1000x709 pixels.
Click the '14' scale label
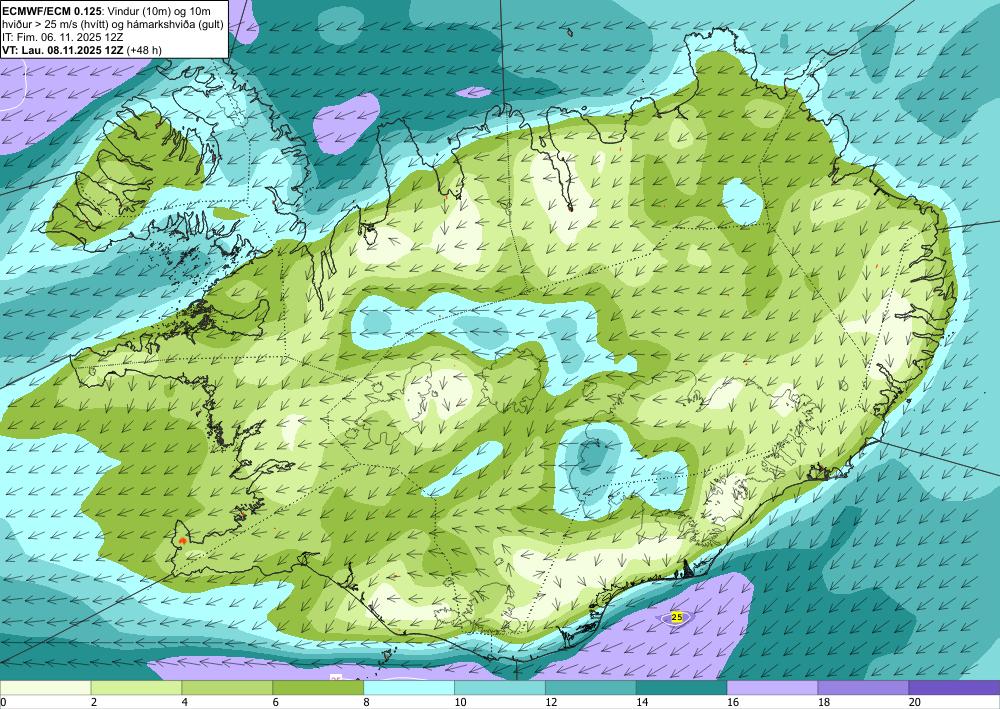pyautogui.click(x=642, y=703)
